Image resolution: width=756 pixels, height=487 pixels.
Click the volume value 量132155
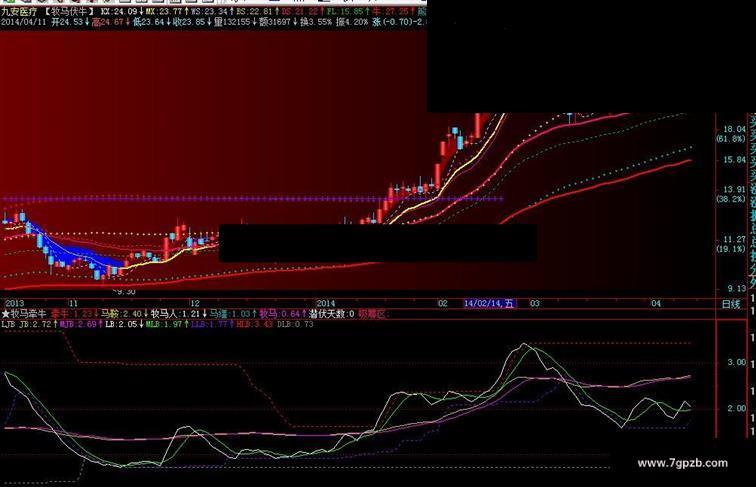point(232,22)
